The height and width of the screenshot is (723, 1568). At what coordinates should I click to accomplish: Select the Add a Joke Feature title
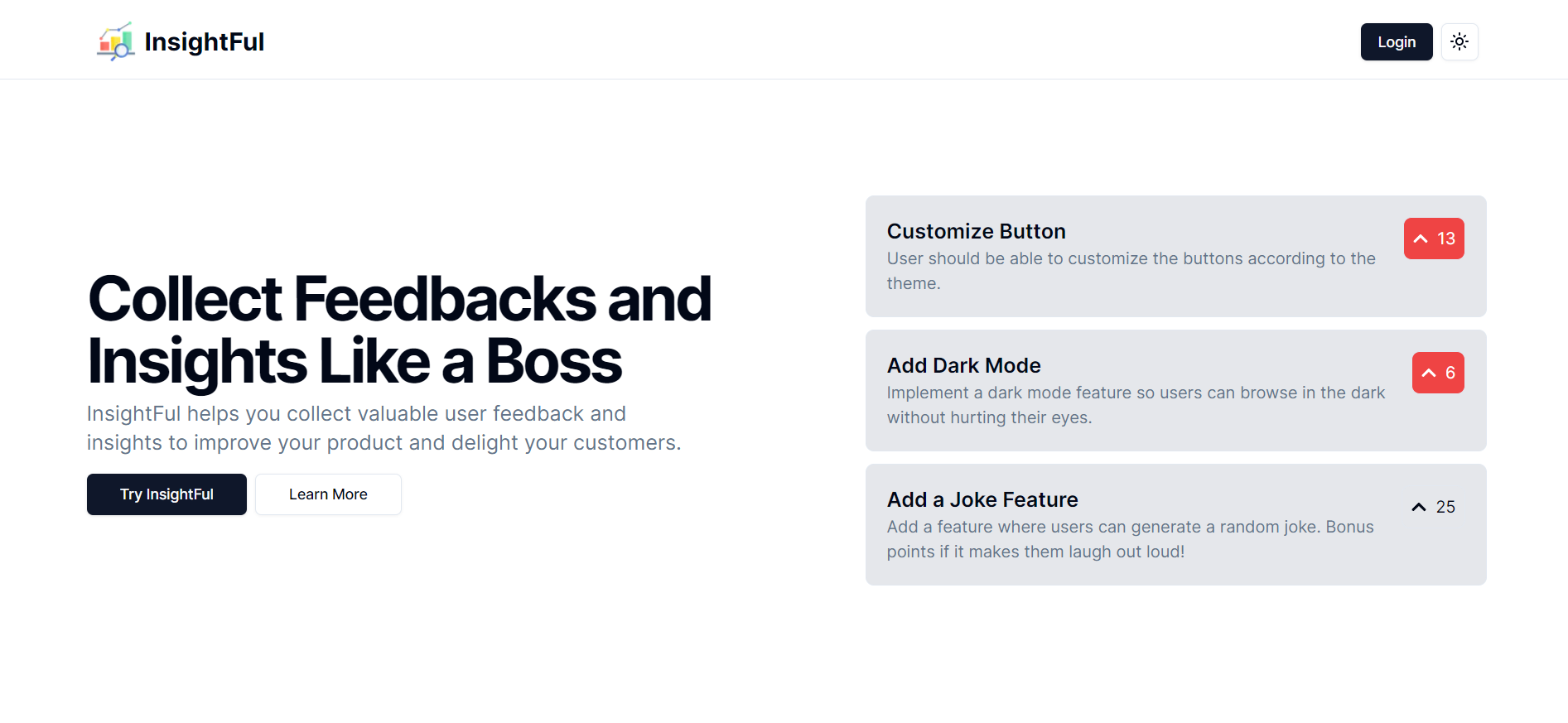(982, 499)
